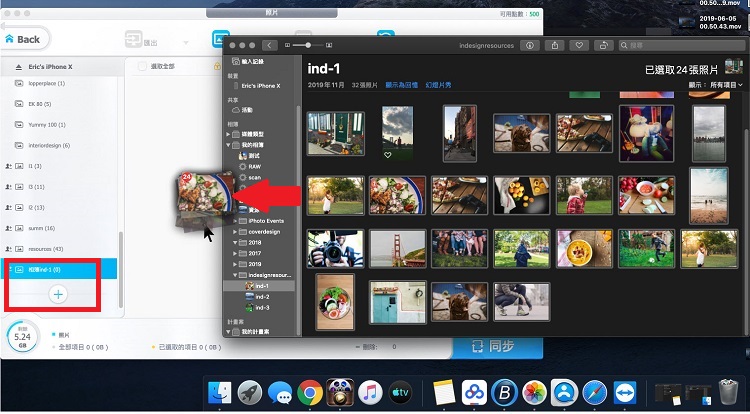Tick the select-all checkbox in sync window
This screenshot has width=750, height=414.
coord(142,66)
